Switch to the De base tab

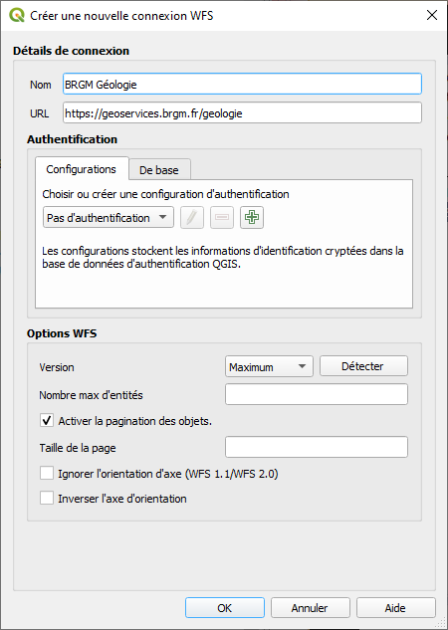(x=159, y=170)
